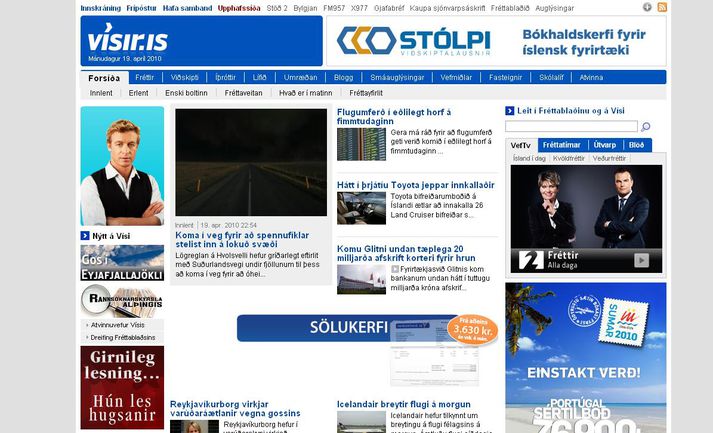Switch to the VefTv tab

[x=521, y=146]
